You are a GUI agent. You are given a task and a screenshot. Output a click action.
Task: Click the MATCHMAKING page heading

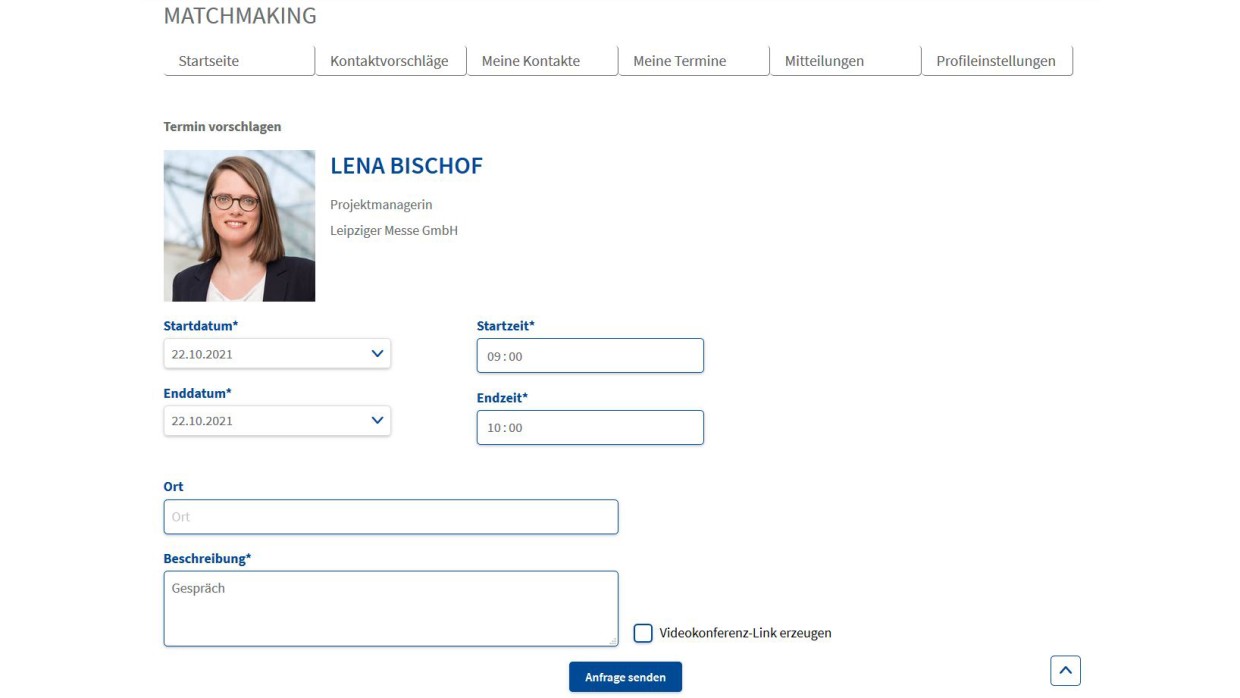[x=240, y=16]
